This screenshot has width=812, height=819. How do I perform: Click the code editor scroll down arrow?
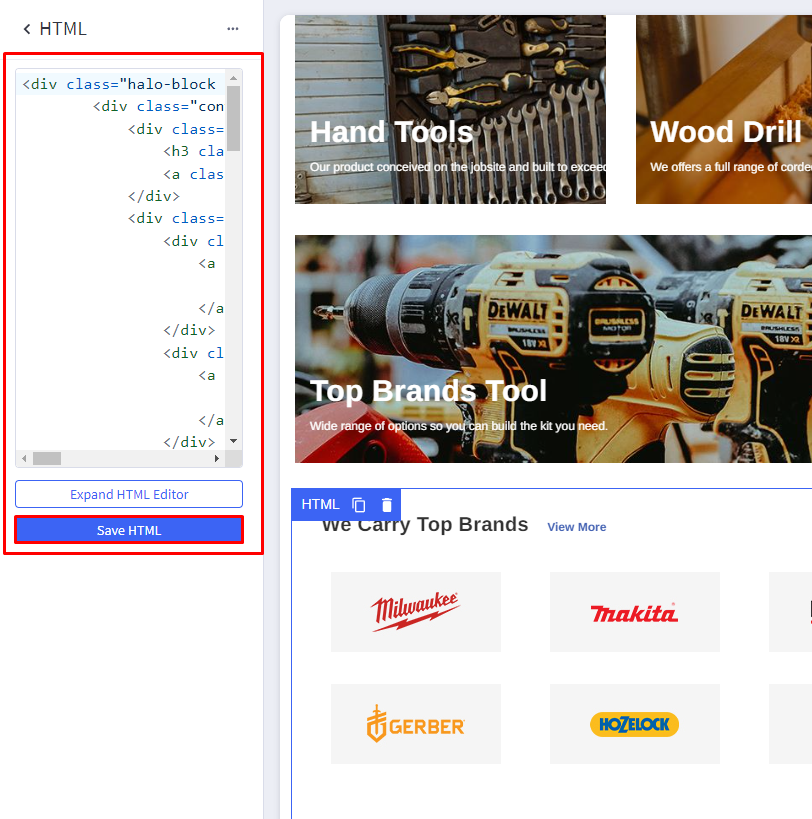click(x=233, y=441)
